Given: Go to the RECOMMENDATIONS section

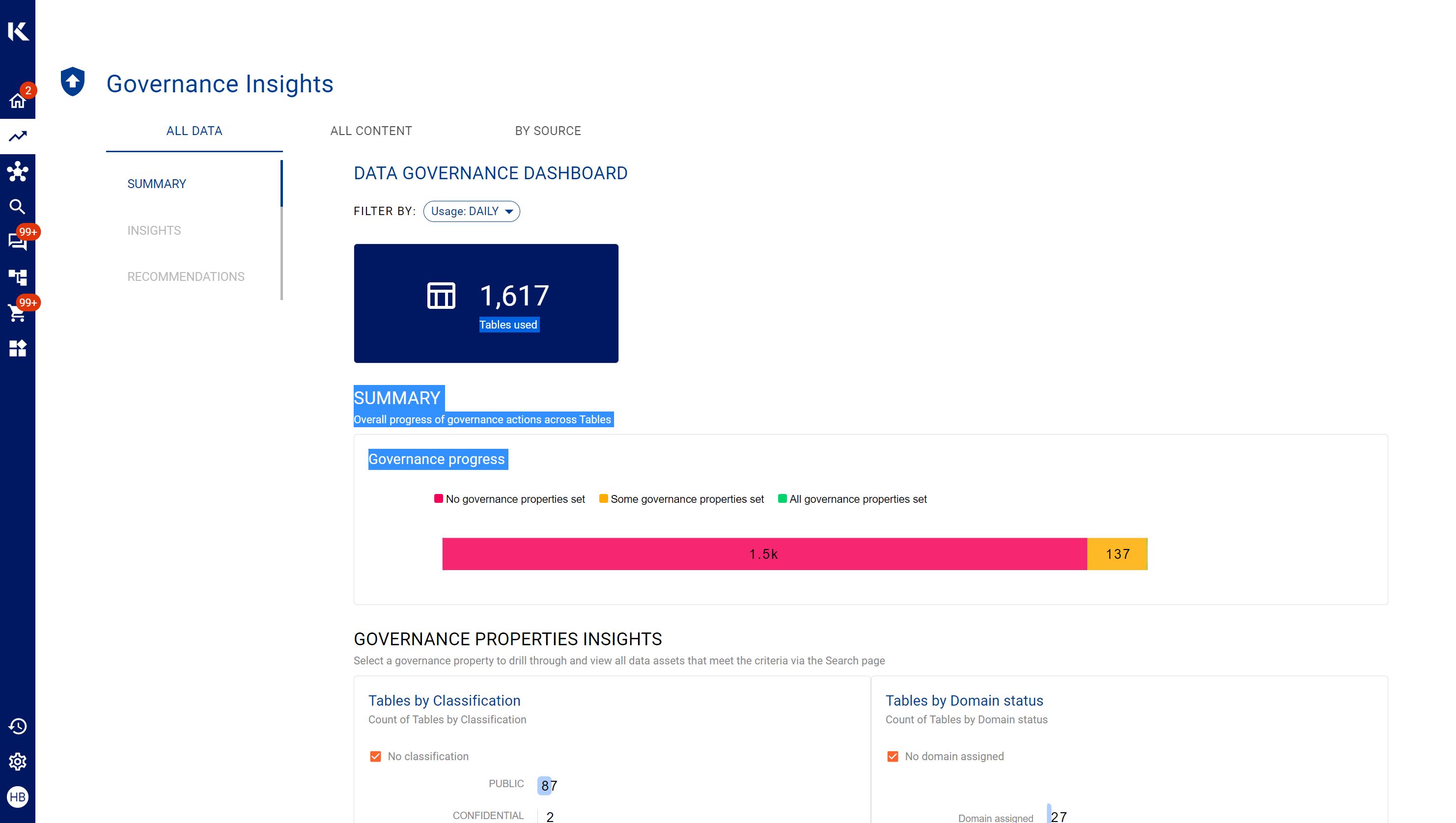Looking at the screenshot, I should point(186,277).
